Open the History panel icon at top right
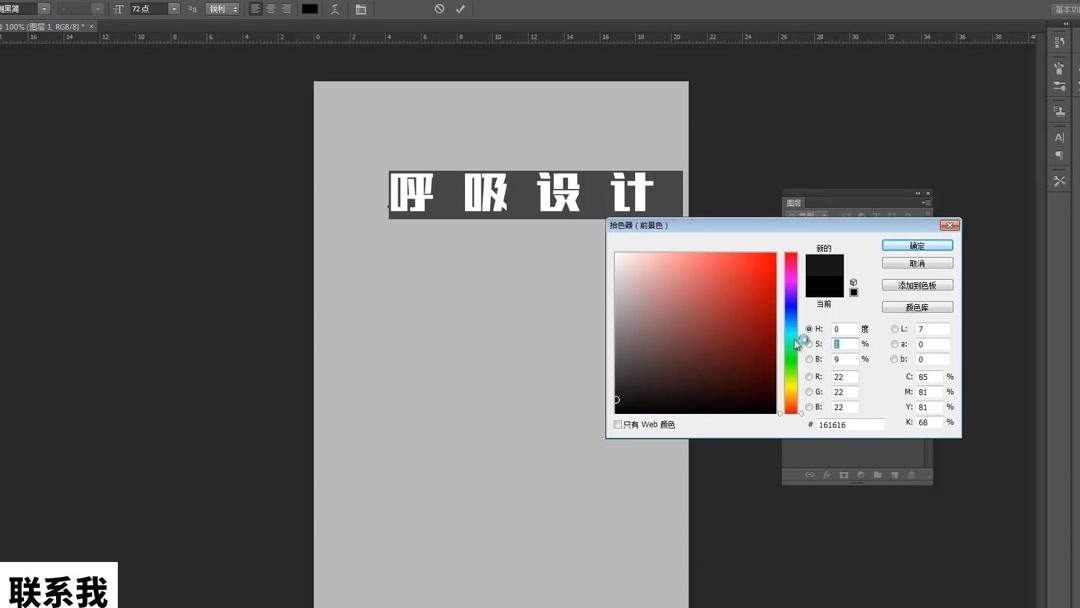This screenshot has height=608, width=1080. click(1060, 41)
